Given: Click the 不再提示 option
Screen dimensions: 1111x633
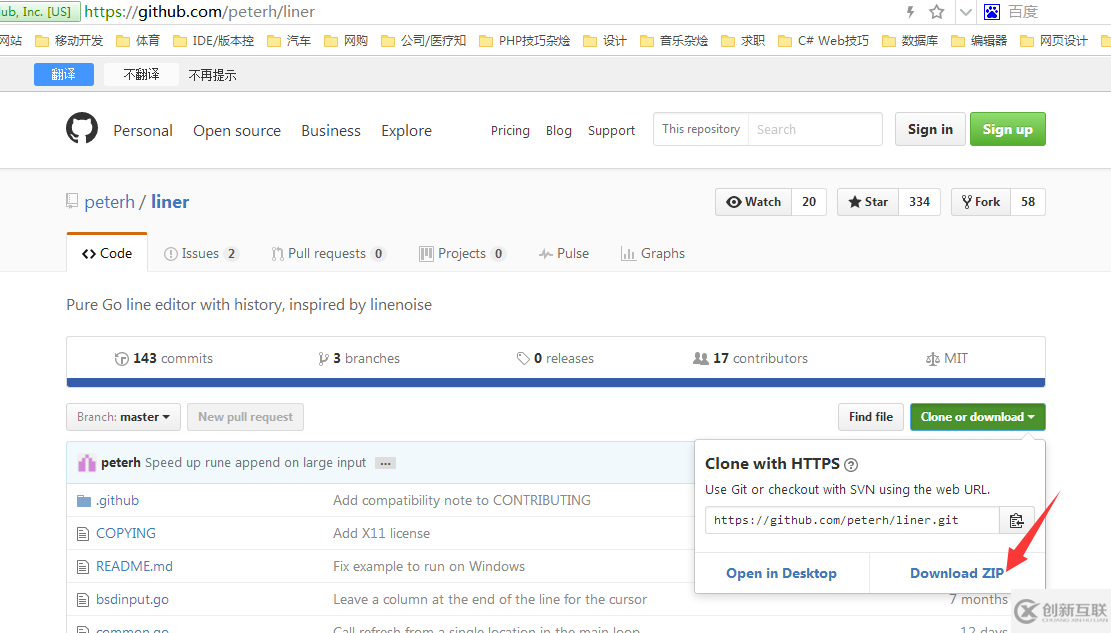Looking at the screenshot, I should pos(213,75).
